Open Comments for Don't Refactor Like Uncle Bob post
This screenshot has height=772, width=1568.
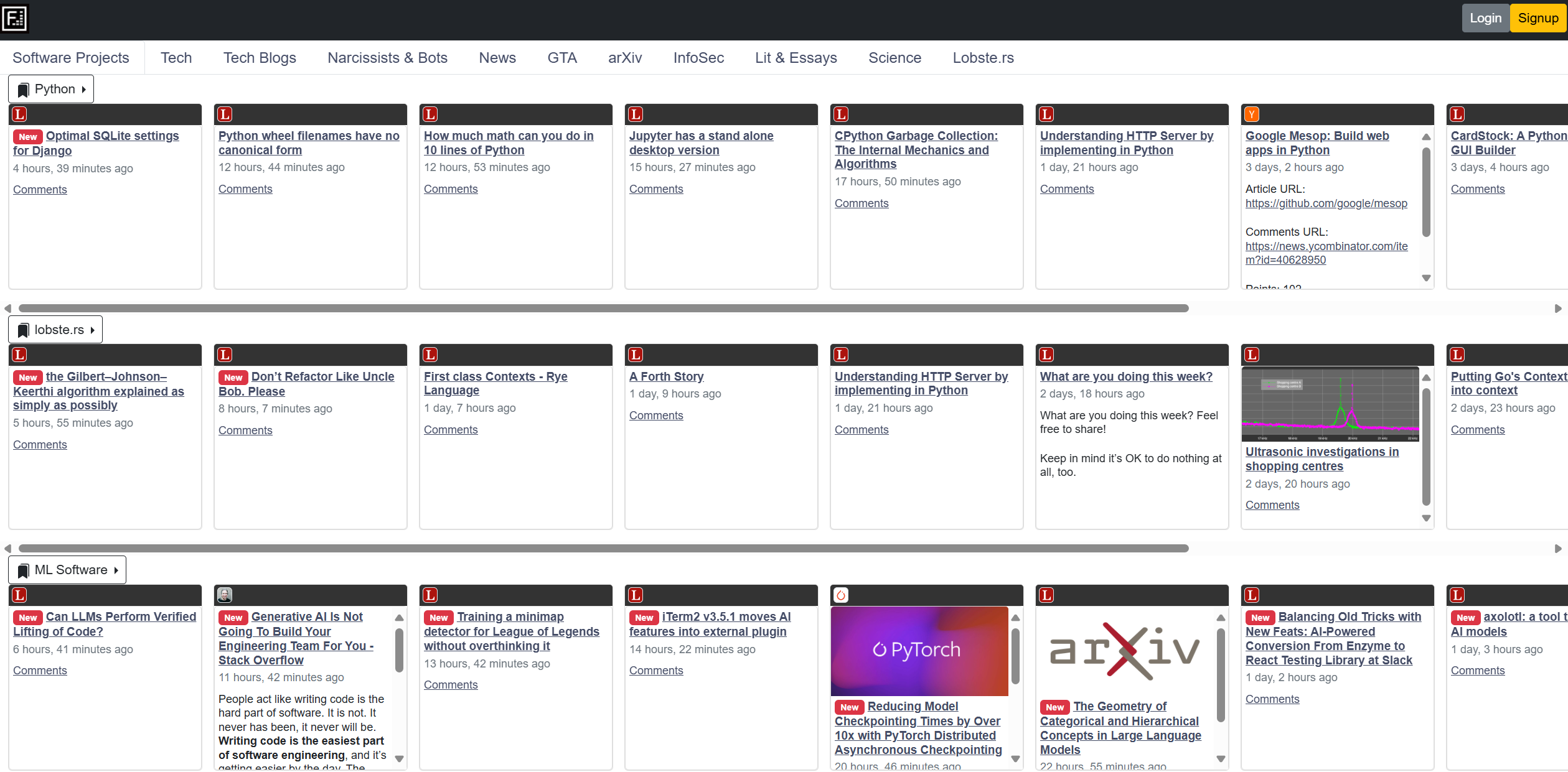(x=245, y=429)
